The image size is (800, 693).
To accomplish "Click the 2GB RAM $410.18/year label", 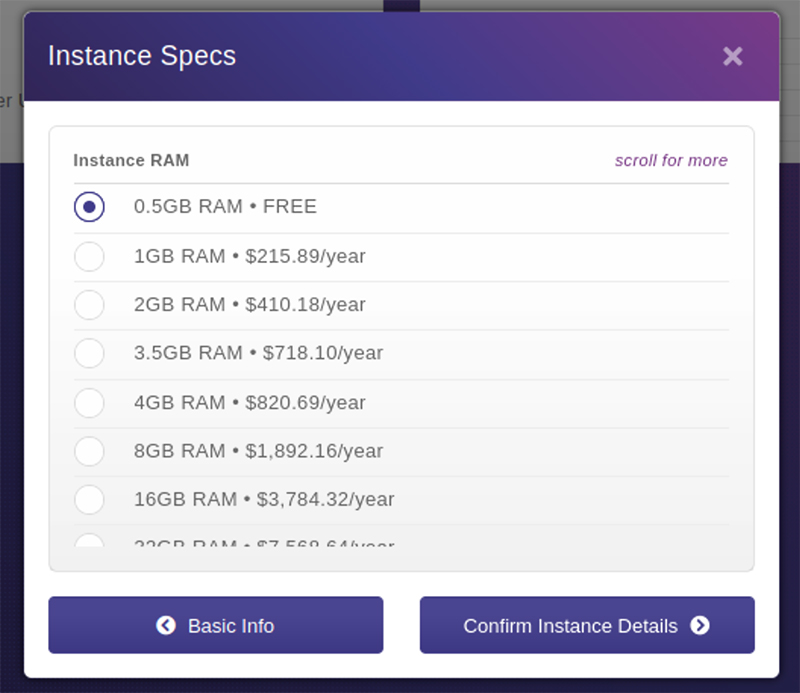I will tap(250, 305).
